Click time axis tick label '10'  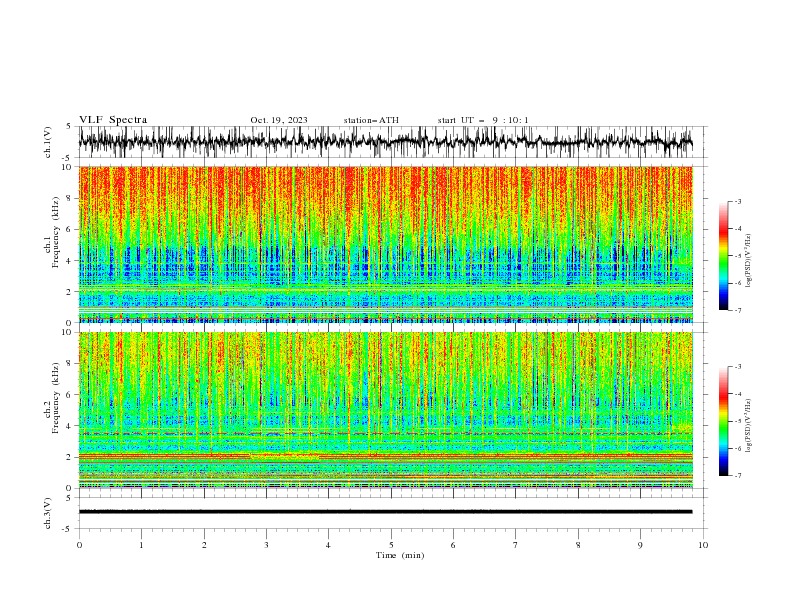(x=703, y=545)
